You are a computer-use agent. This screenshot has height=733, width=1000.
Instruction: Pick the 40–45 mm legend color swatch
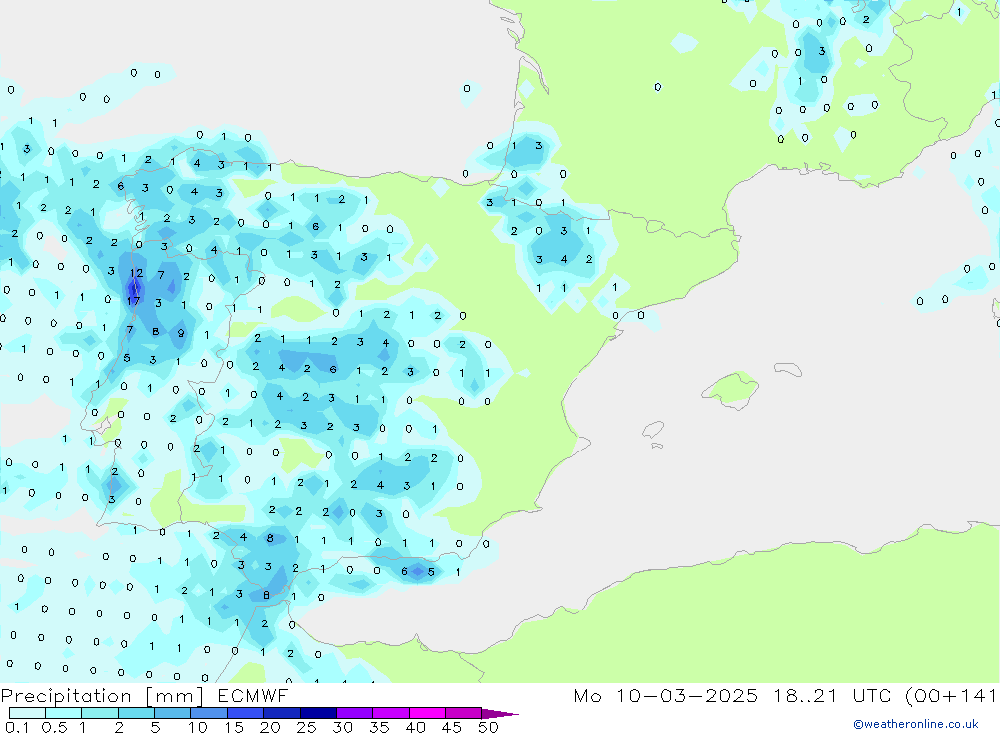tap(427, 713)
